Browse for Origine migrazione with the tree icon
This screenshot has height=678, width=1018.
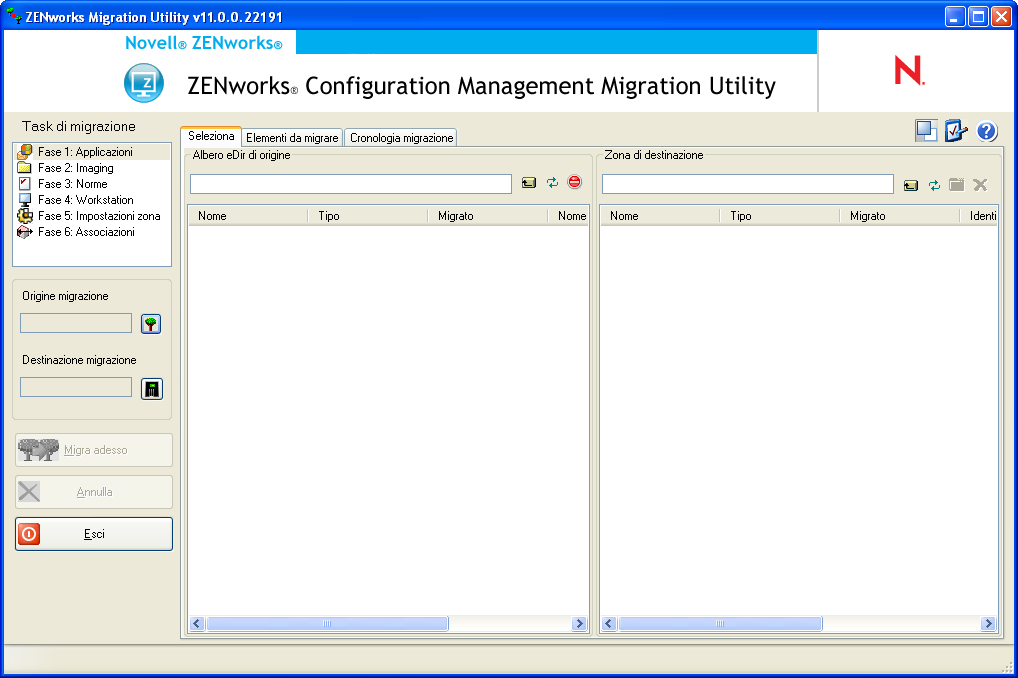coord(150,322)
